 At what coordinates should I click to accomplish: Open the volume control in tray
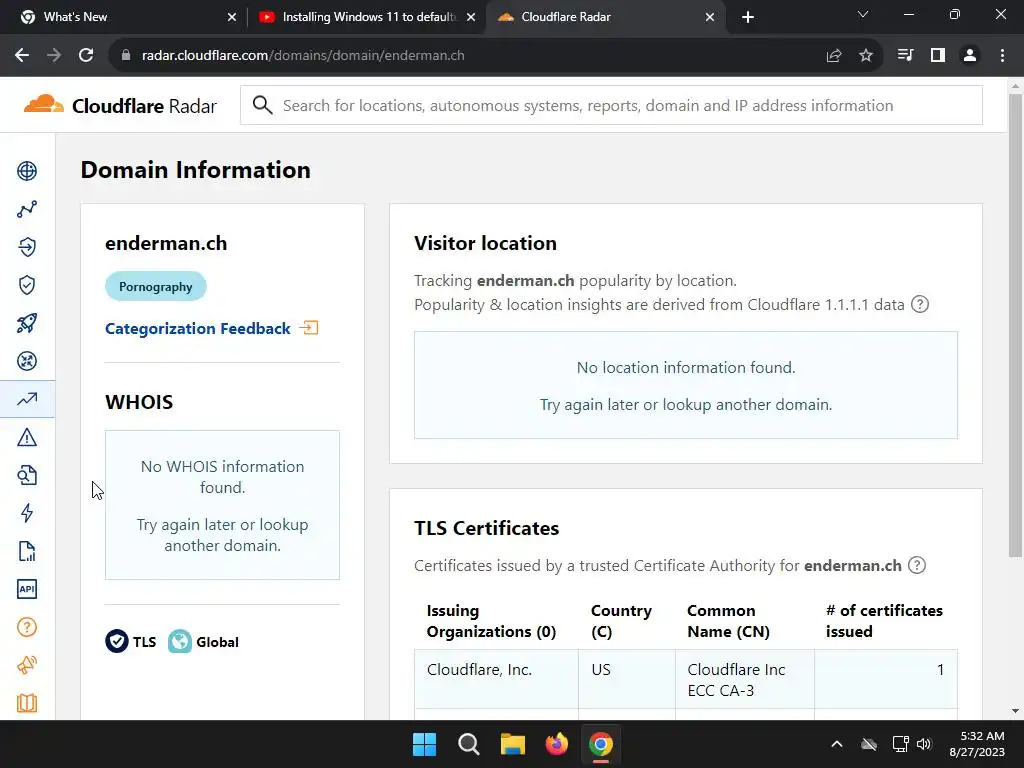(x=924, y=744)
